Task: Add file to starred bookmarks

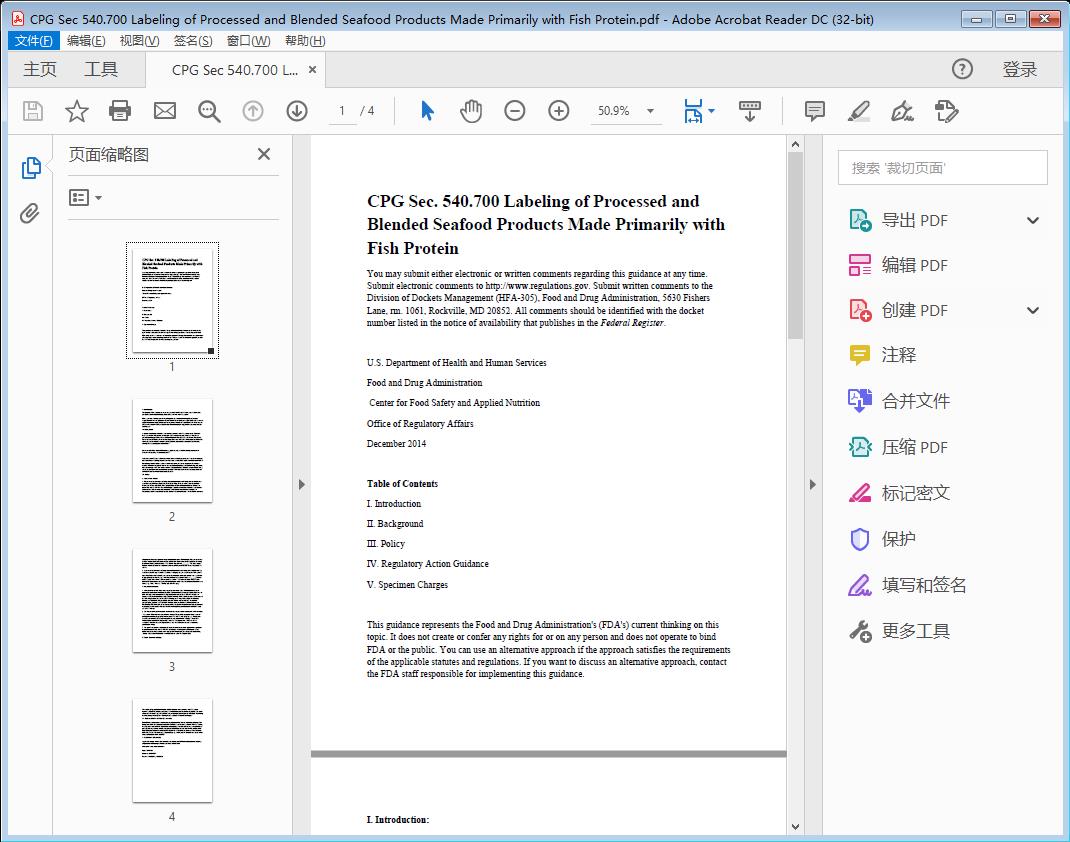Action: click(76, 111)
